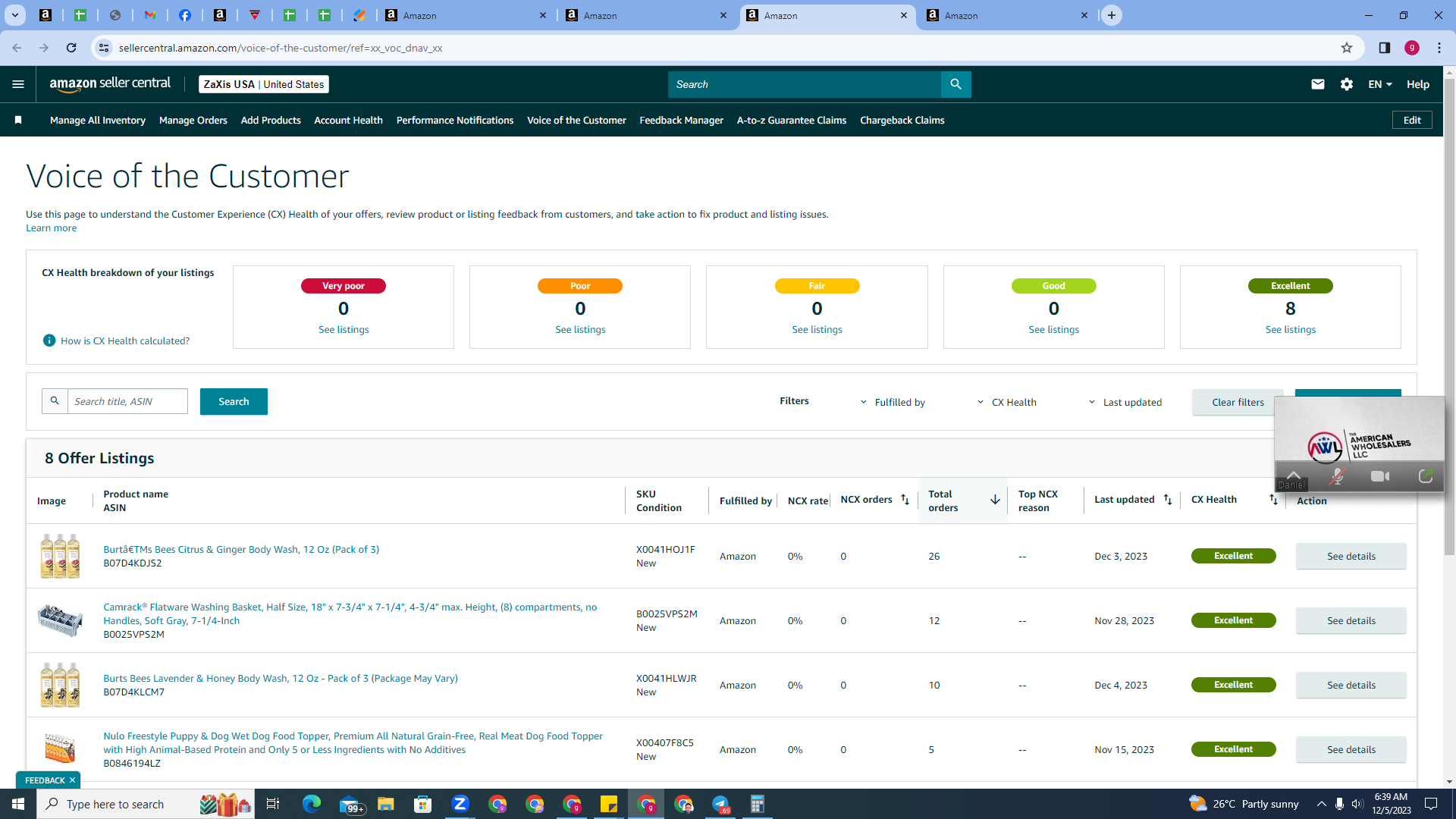
Task: Expand the Last updated filter dropdown
Action: point(1125,402)
